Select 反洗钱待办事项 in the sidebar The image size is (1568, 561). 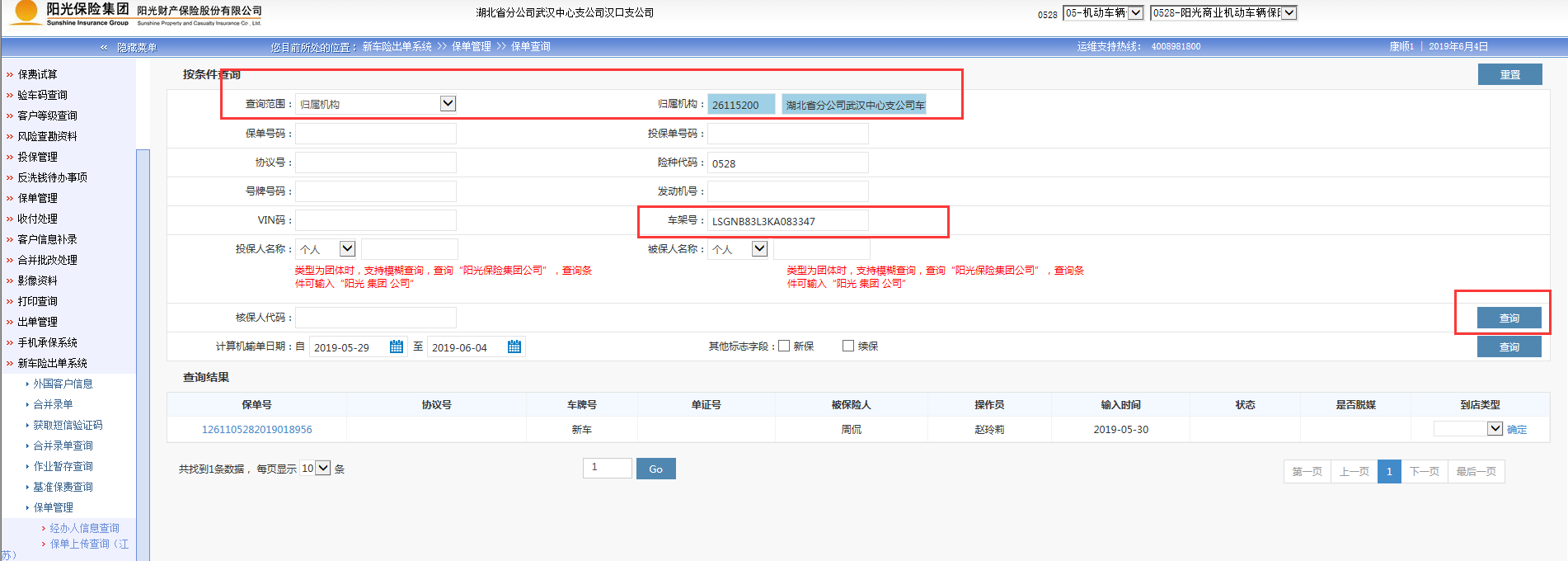[53, 177]
